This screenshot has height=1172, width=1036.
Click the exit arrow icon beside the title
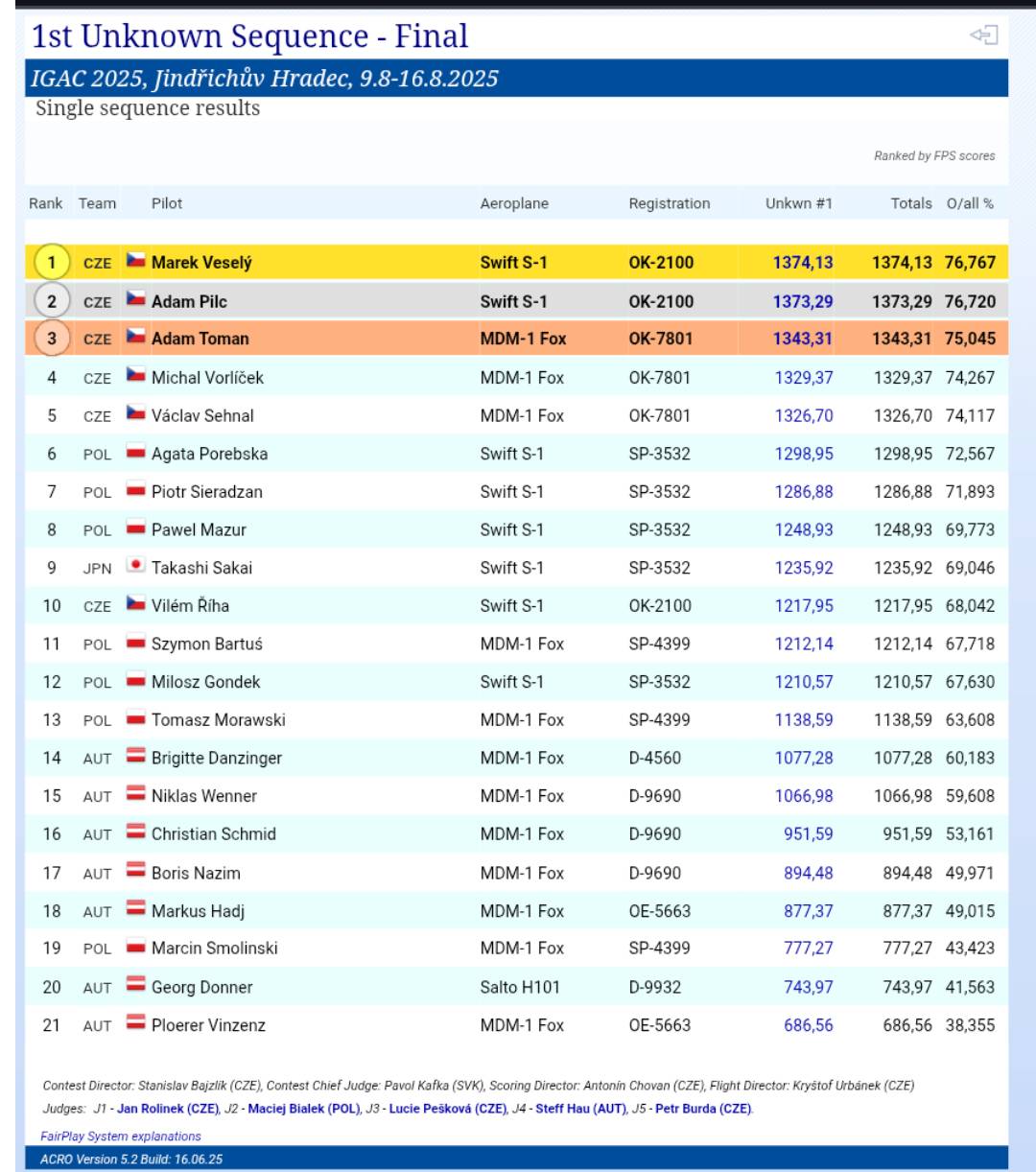pyautogui.click(x=983, y=35)
